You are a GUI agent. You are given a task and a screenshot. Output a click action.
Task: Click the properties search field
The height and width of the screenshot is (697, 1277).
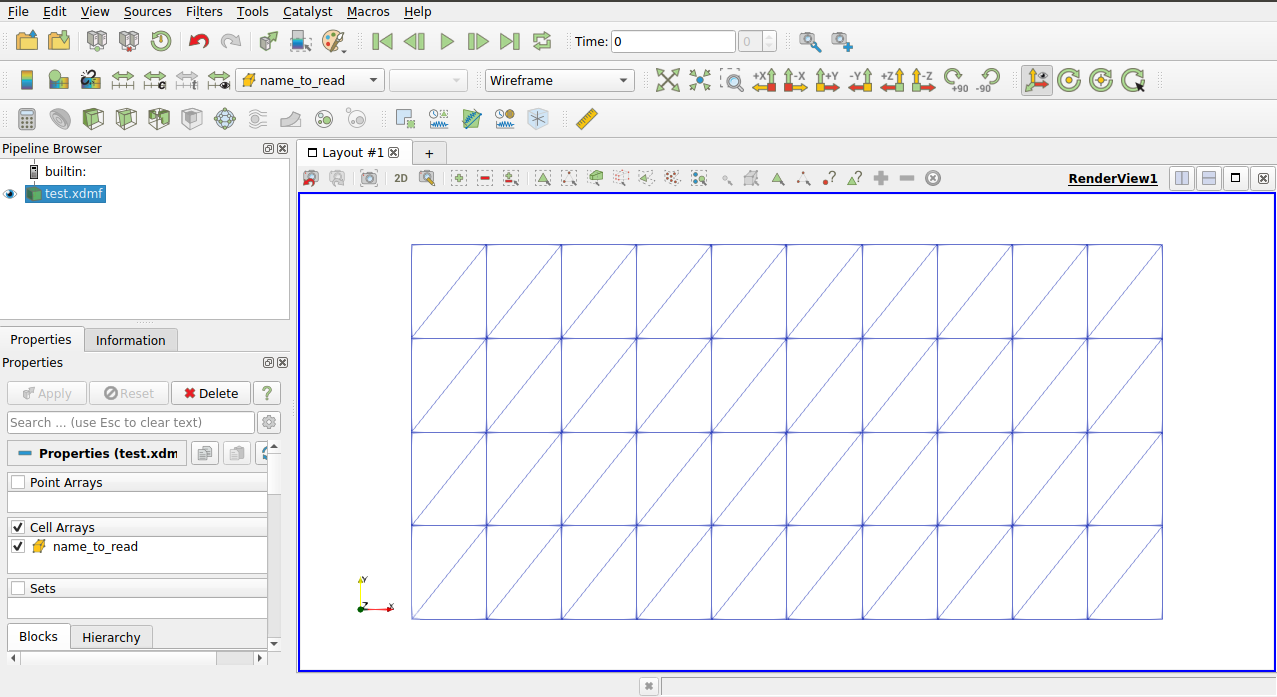point(131,422)
